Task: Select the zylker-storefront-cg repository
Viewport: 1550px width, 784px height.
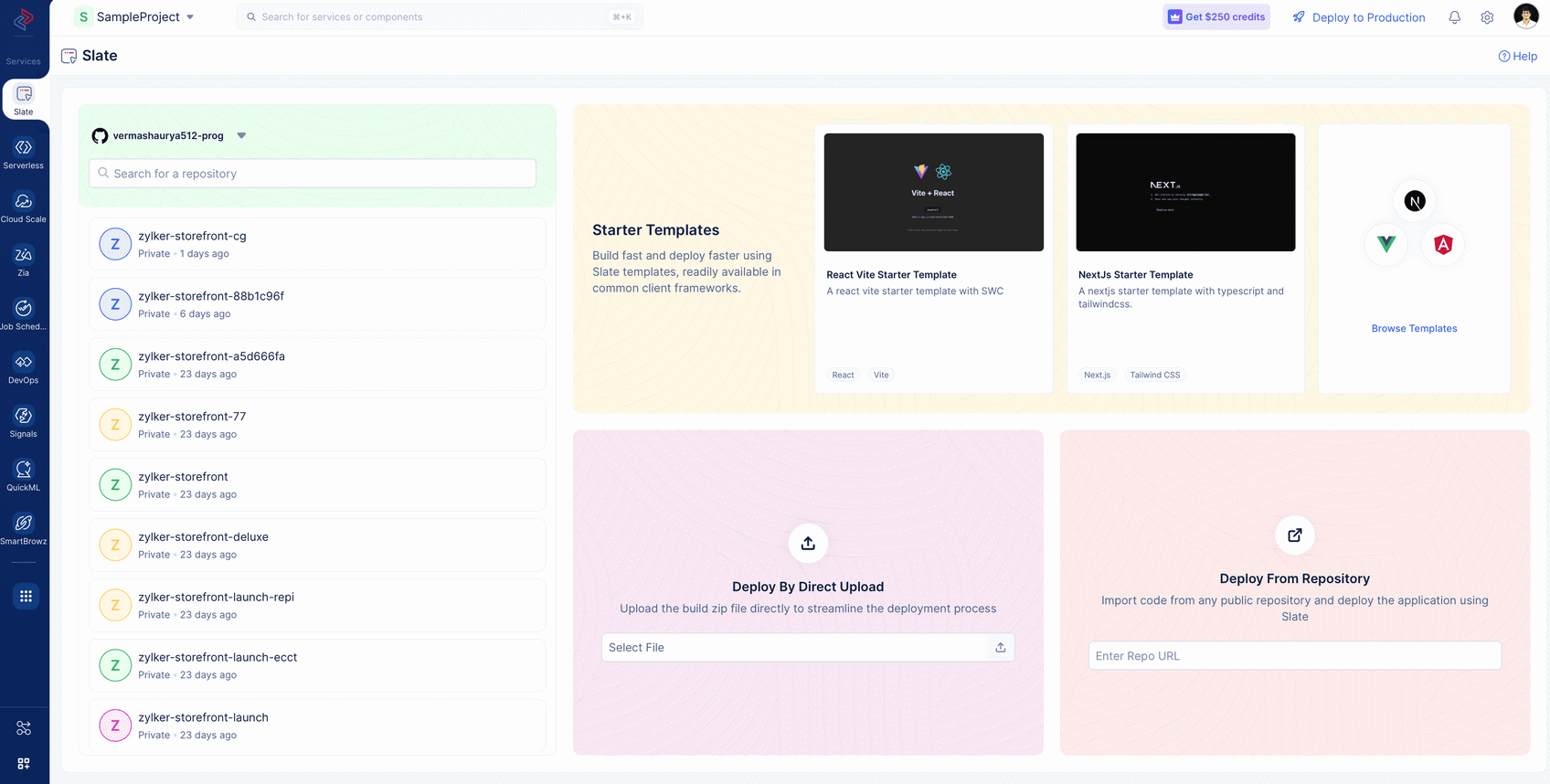Action: pyautogui.click(x=317, y=244)
